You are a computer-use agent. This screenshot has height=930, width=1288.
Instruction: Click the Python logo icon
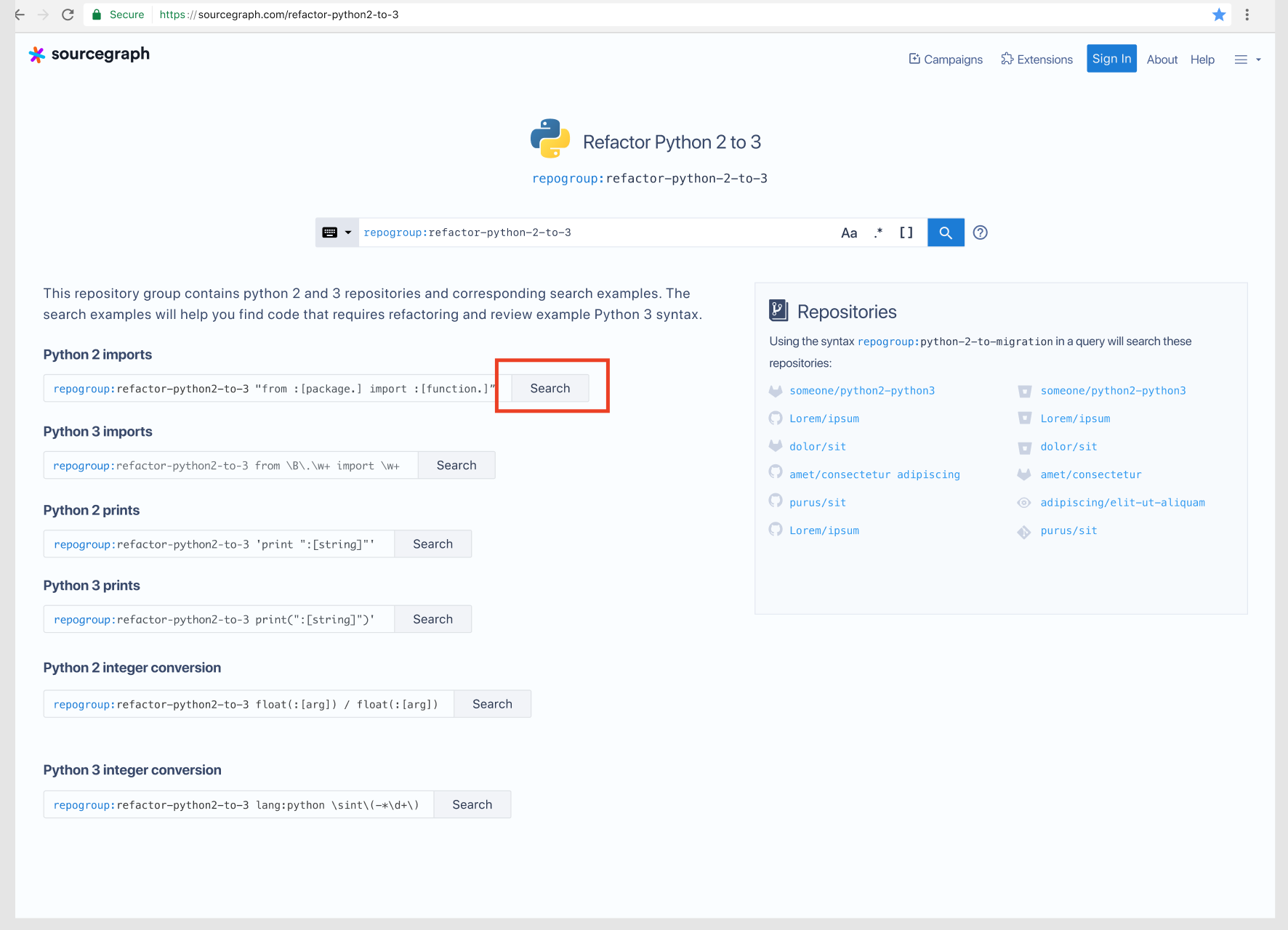tap(550, 138)
